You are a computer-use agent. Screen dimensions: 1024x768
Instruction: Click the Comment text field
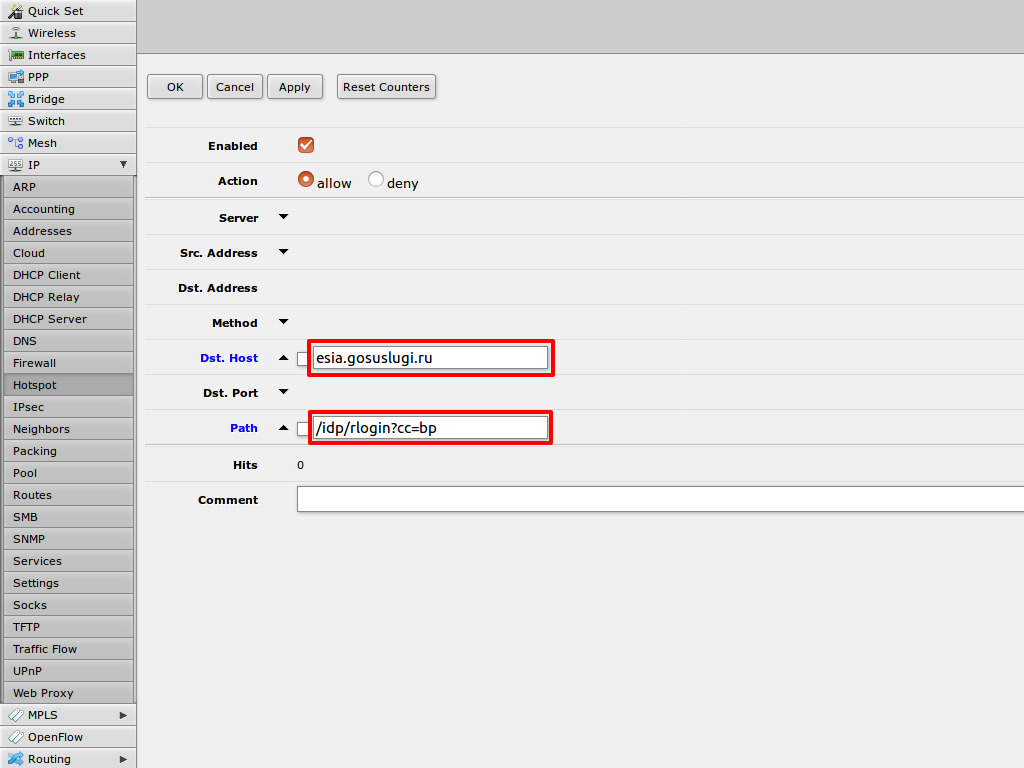tap(660, 499)
